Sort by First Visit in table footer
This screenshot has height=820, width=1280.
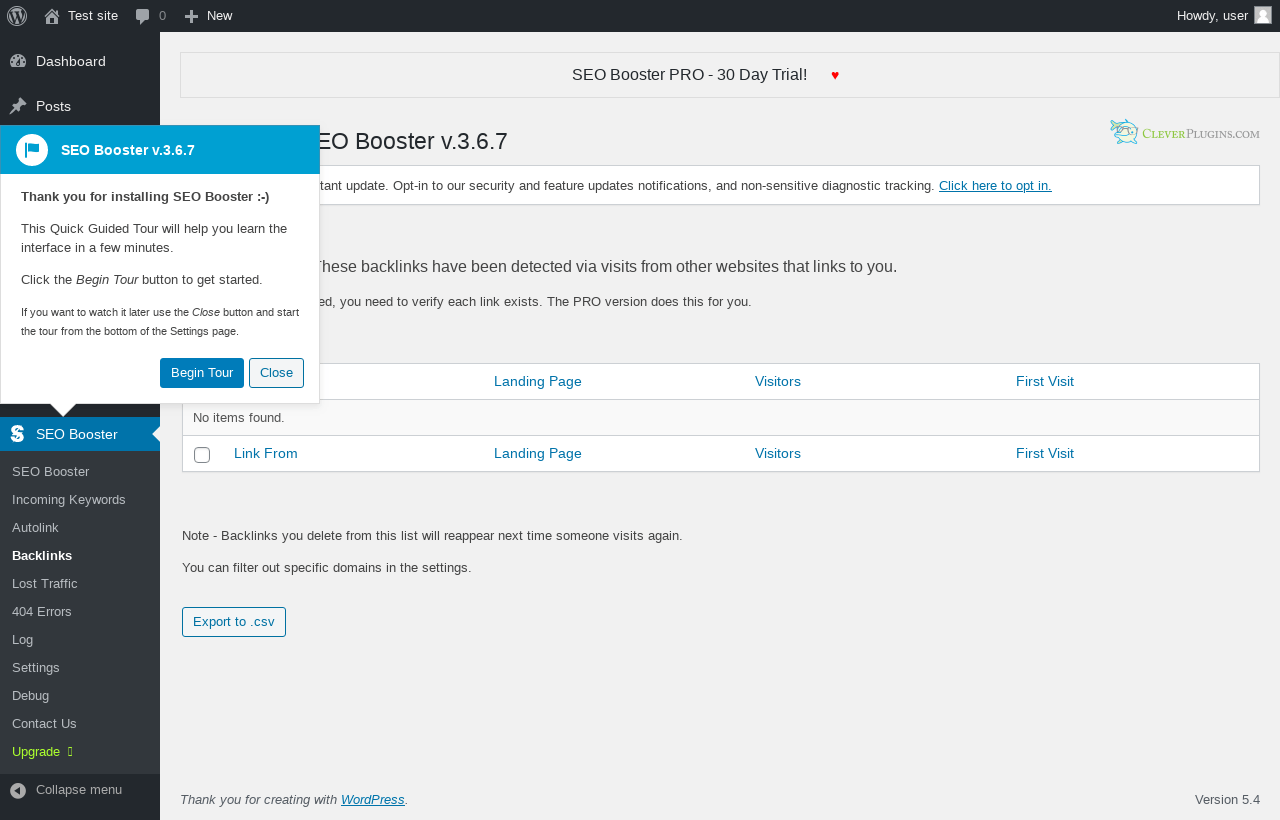coord(1045,453)
